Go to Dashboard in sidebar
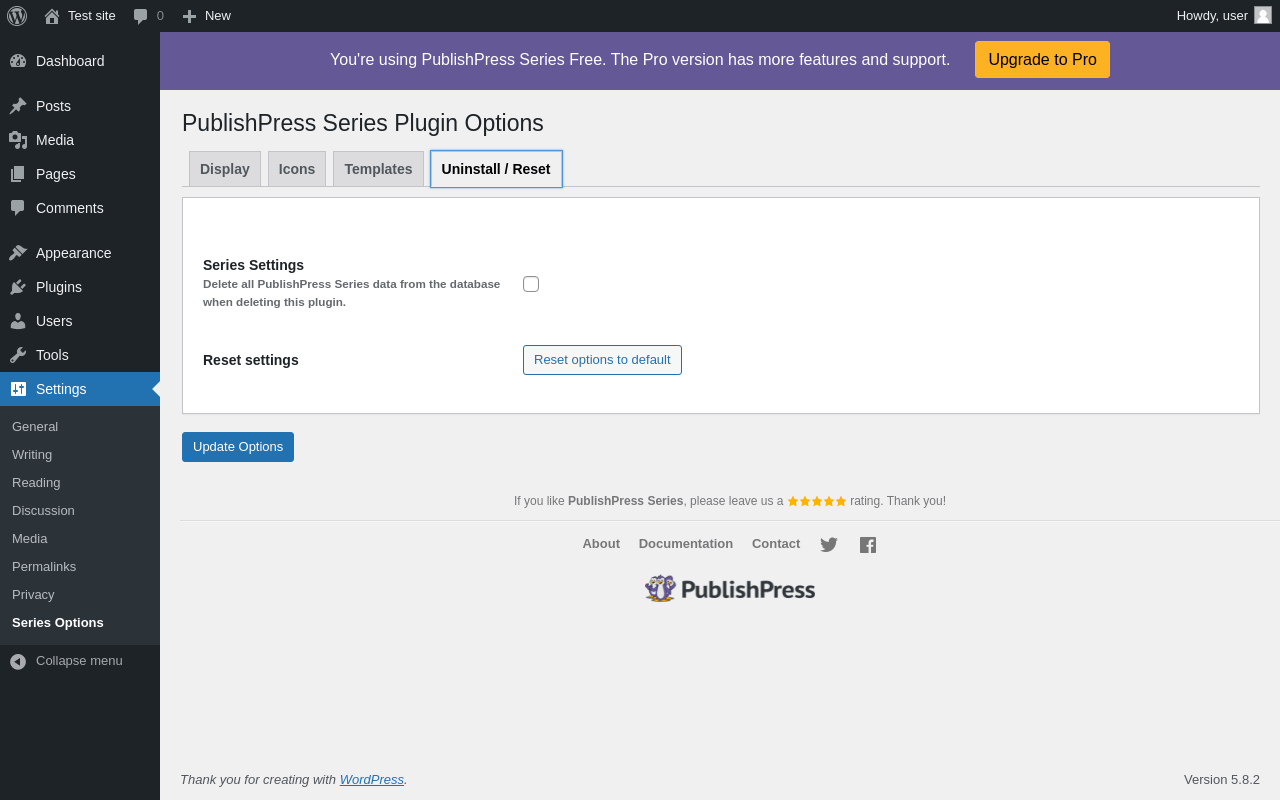This screenshot has height=800, width=1280. click(70, 61)
